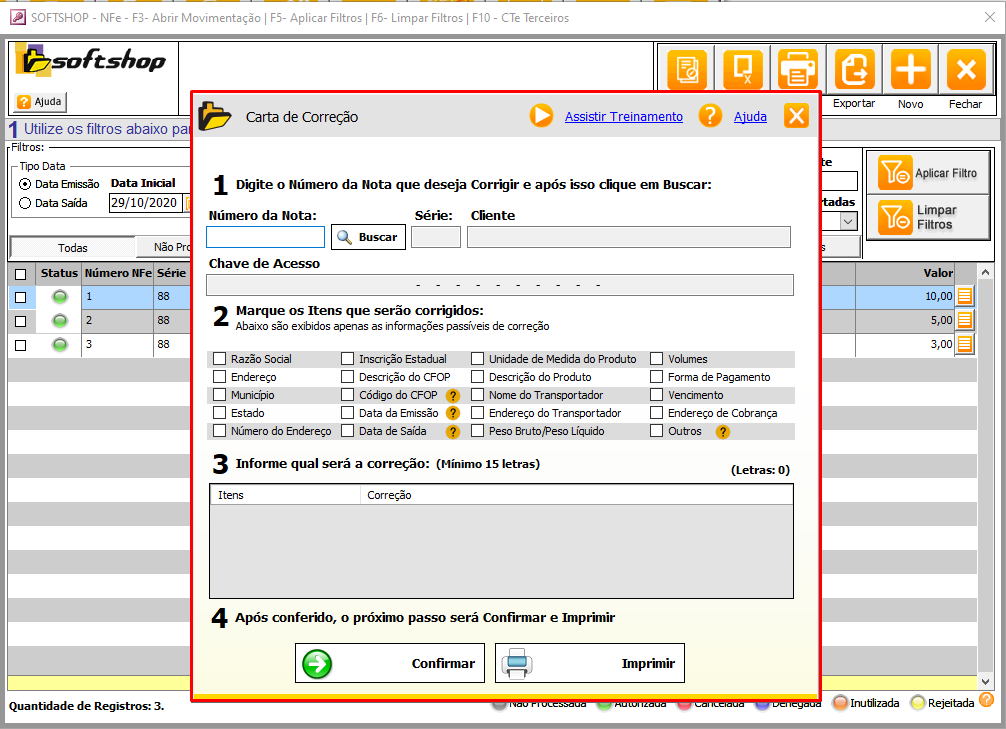Expand the dropdown arrow above Limpar Filtros
The height and width of the screenshot is (729, 1006).
coord(848,221)
